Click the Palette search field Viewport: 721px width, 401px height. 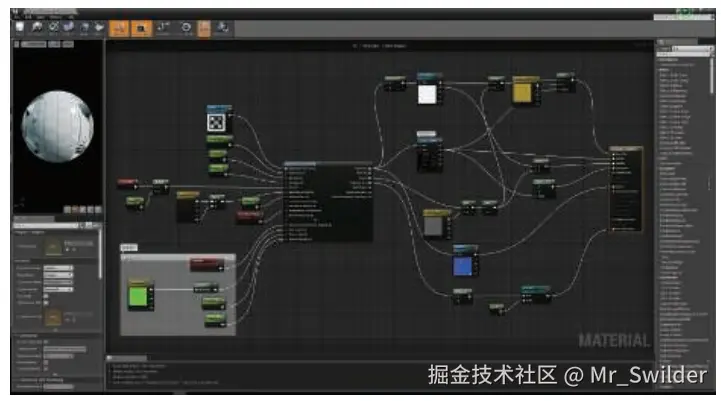pos(683,54)
